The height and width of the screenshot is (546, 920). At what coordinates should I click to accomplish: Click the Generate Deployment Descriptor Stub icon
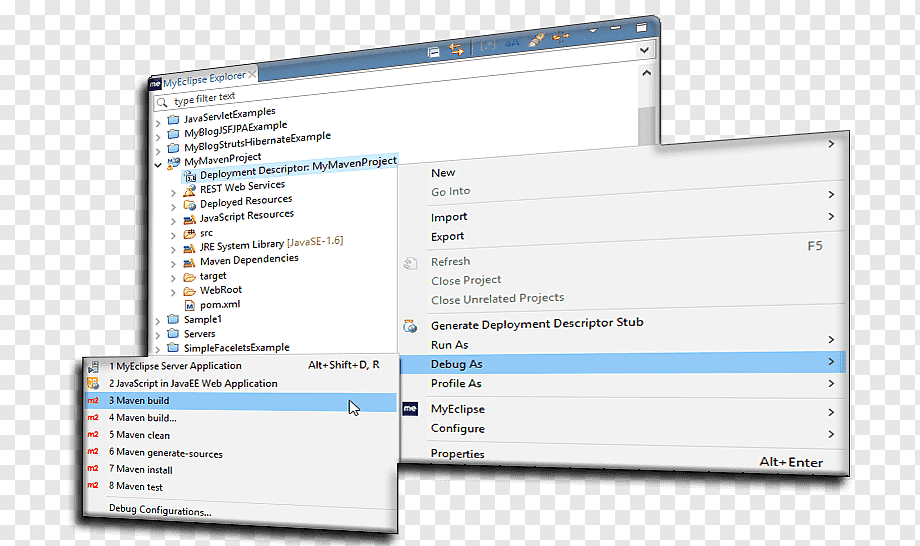click(x=410, y=326)
